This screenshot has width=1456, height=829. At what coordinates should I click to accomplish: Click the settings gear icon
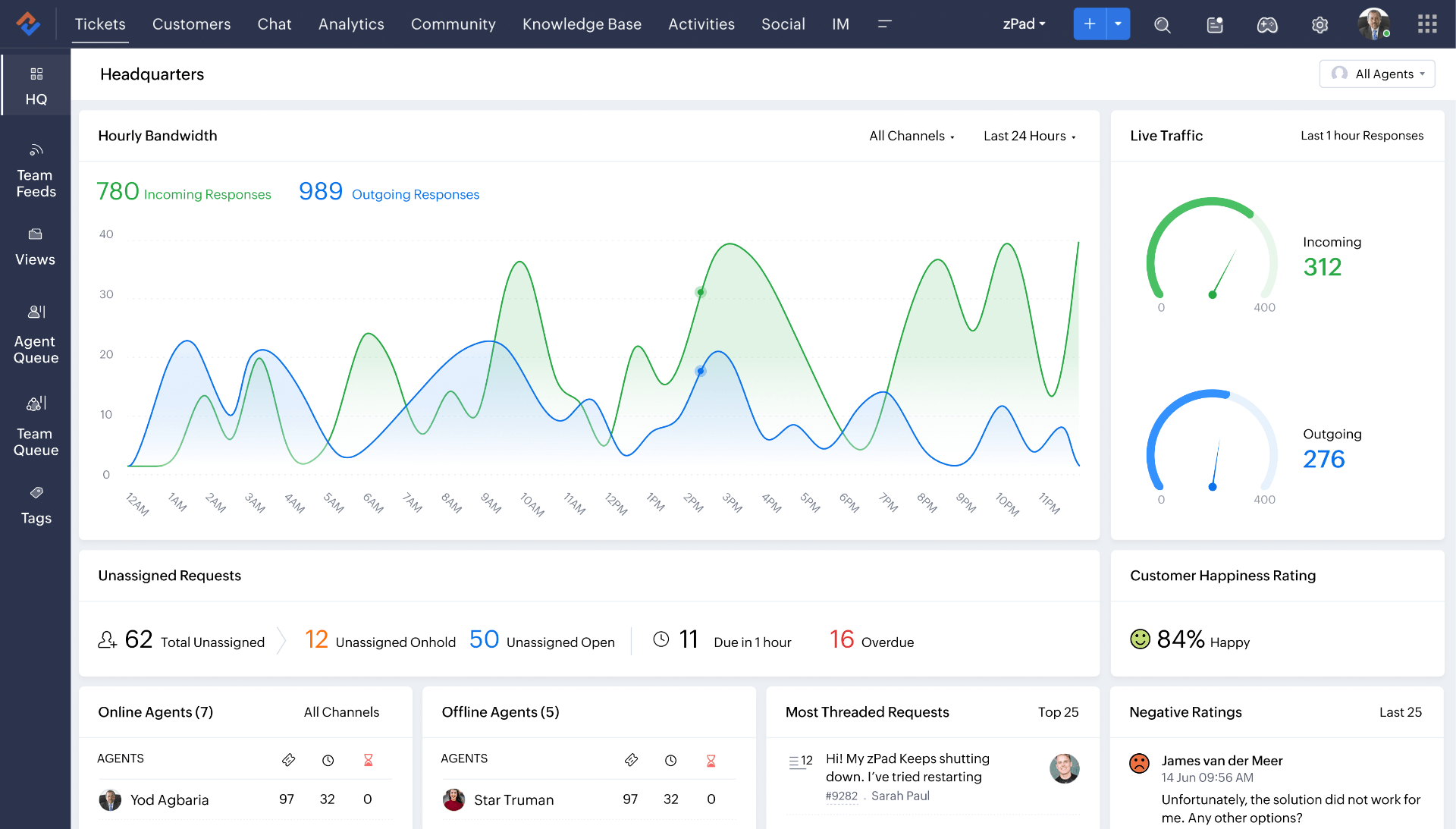[x=1320, y=24]
